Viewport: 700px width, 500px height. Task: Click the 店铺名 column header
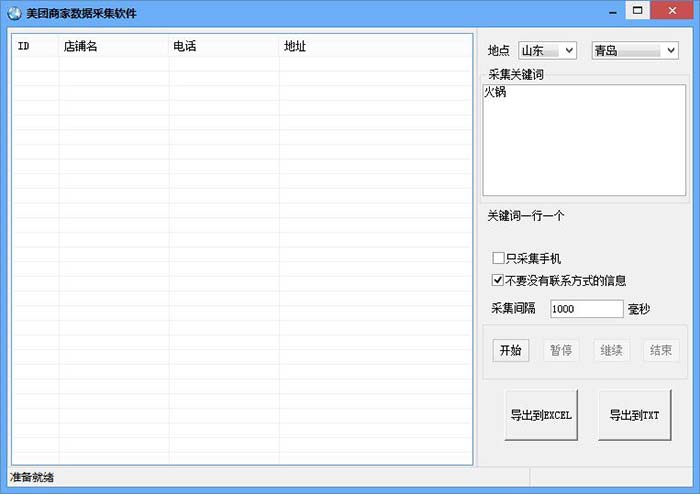coord(114,46)
